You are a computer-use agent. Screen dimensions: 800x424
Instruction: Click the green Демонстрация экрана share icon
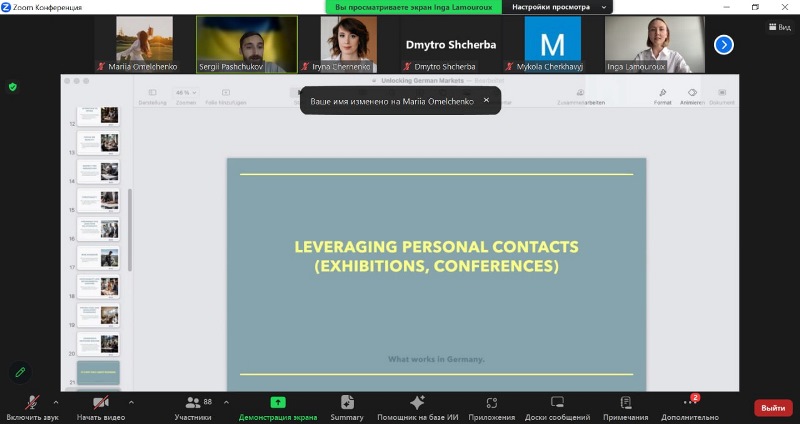pyautogui.click(x=278, y=403)
